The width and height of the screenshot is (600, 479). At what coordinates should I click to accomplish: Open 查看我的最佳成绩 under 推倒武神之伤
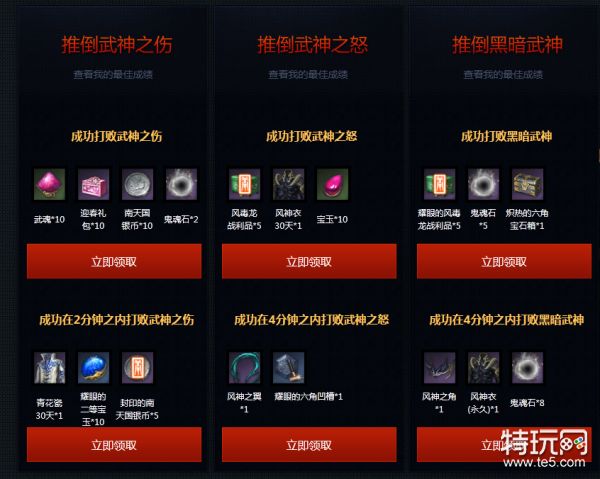113,74
